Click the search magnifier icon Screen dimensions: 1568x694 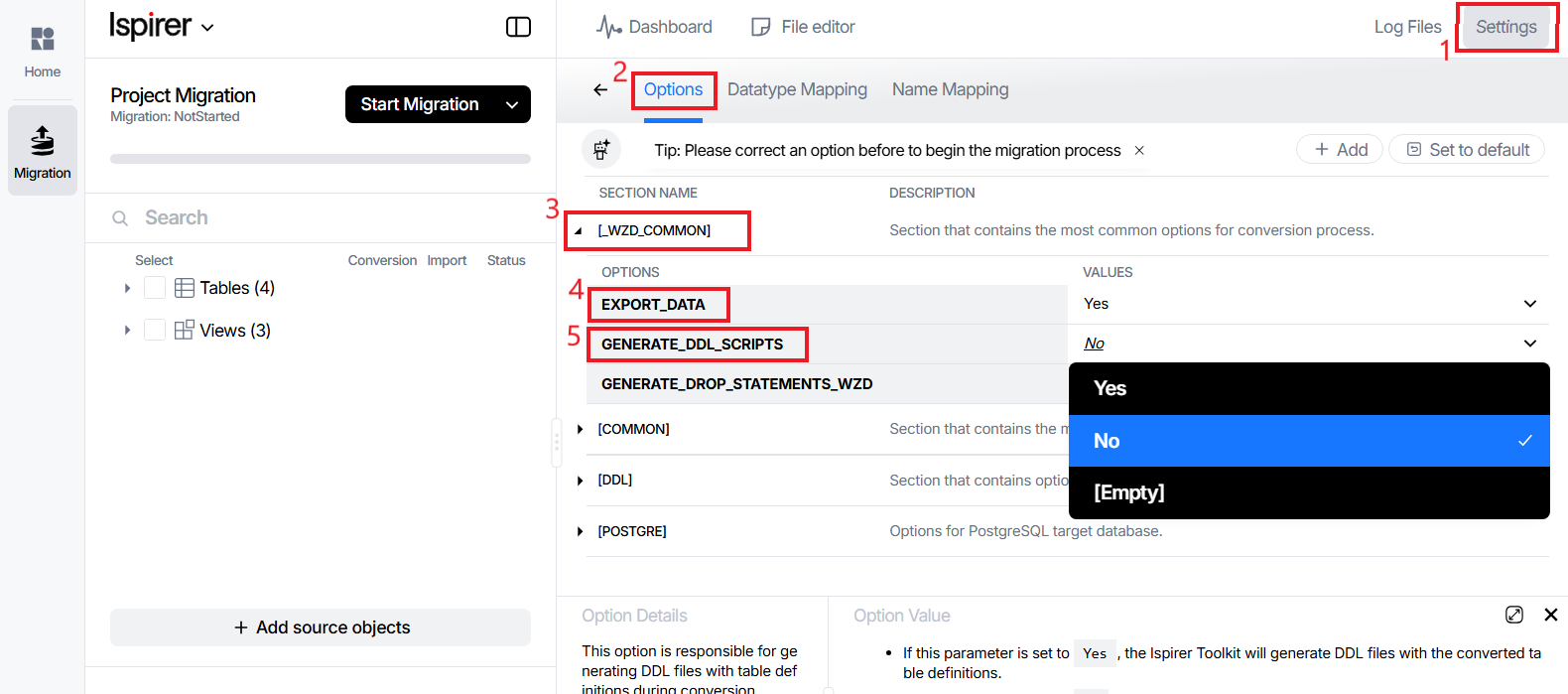[x=120, y=218]
